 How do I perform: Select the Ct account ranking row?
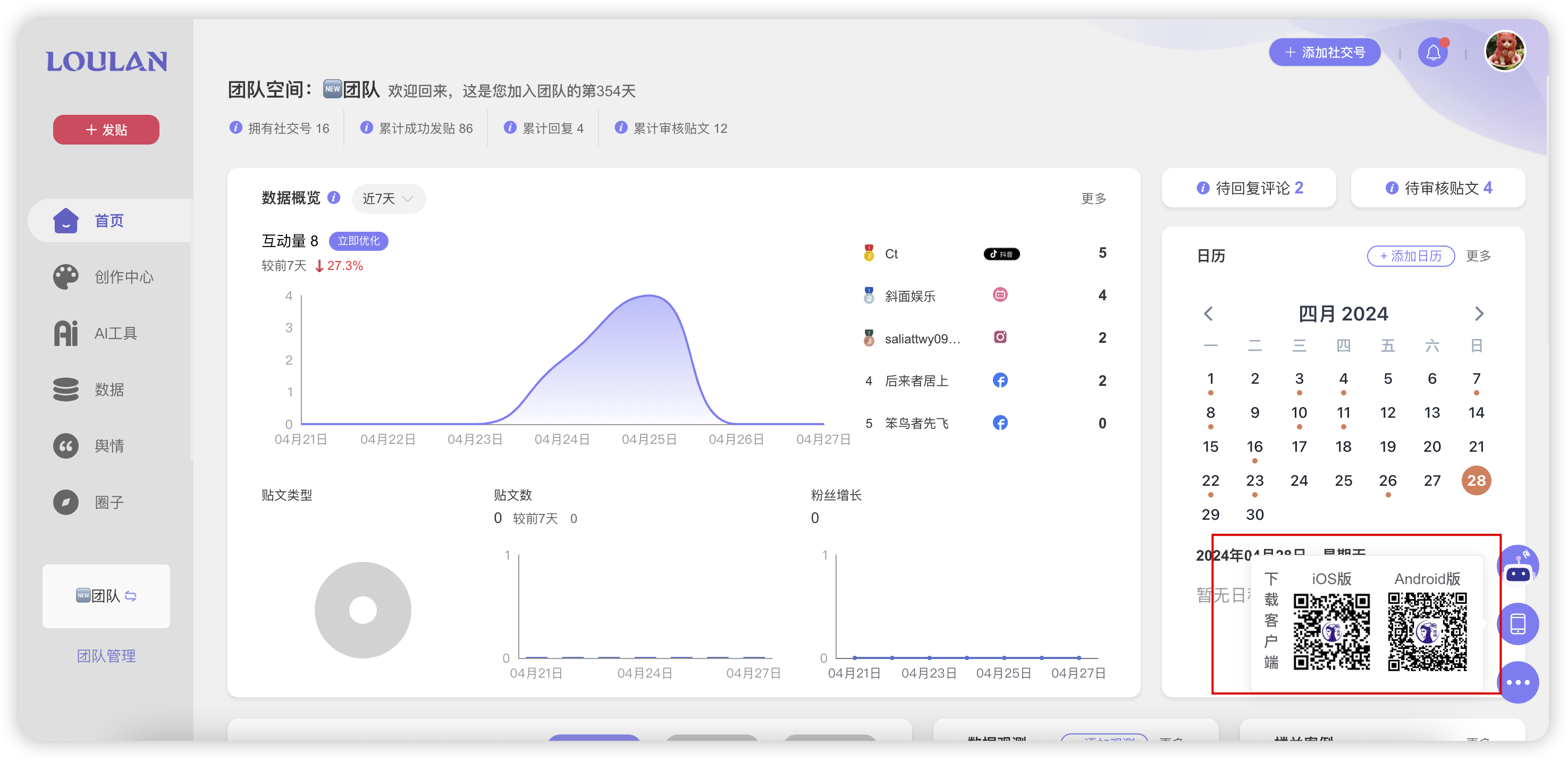pyautogui.click(x=985, y=254)
